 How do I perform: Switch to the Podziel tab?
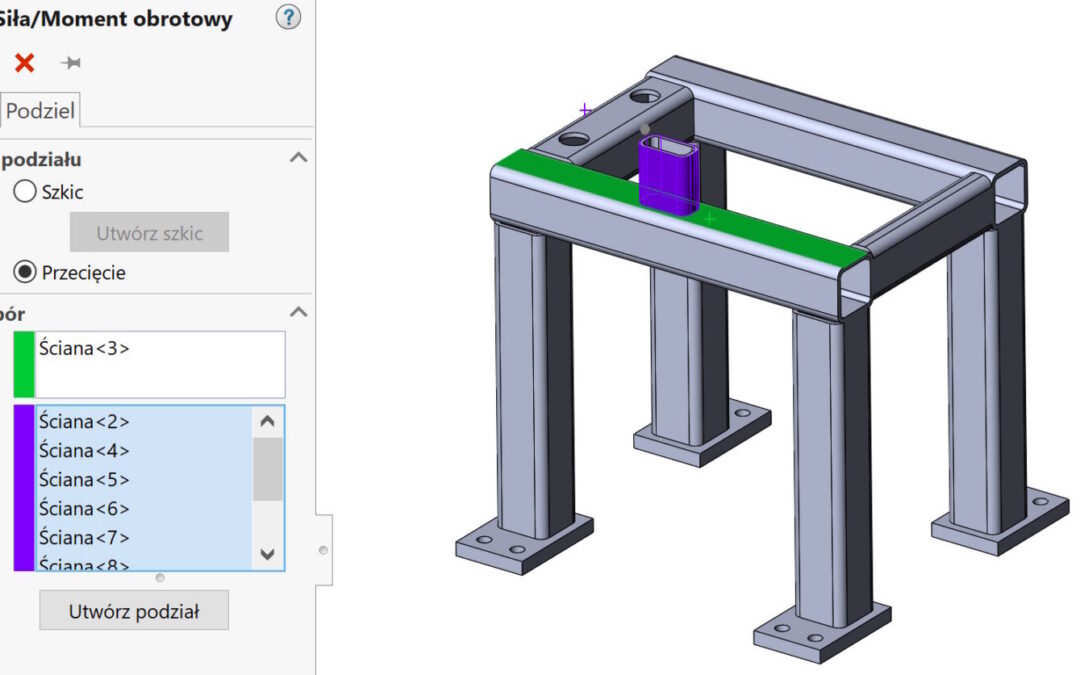click(40, 111)
